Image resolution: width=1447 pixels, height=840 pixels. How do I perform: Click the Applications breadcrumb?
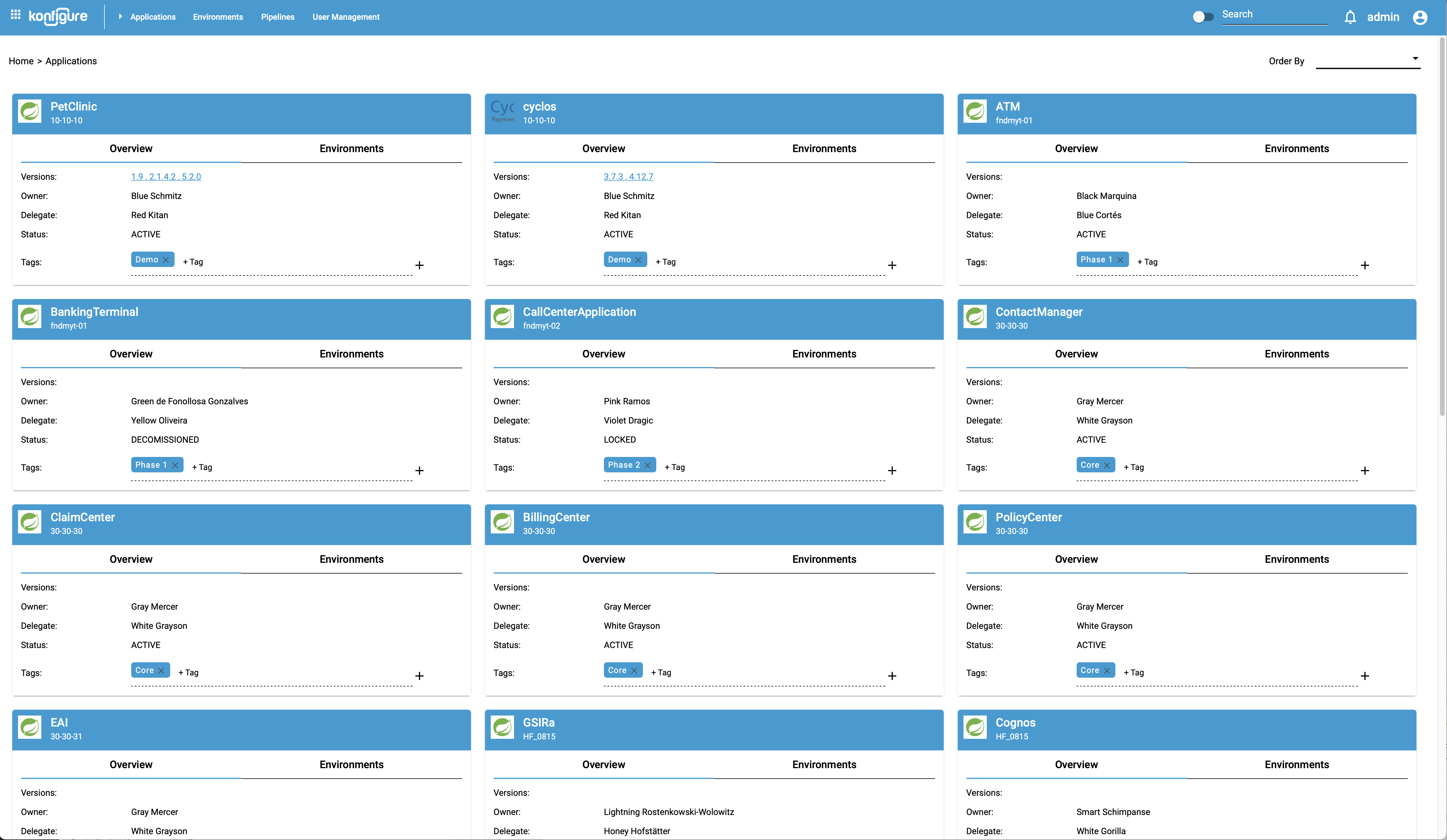tap(71, 61)
